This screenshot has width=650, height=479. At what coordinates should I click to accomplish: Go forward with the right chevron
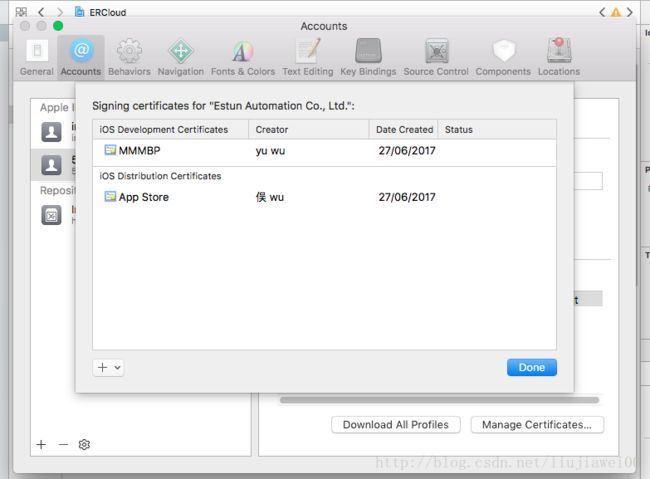[60, 12]
